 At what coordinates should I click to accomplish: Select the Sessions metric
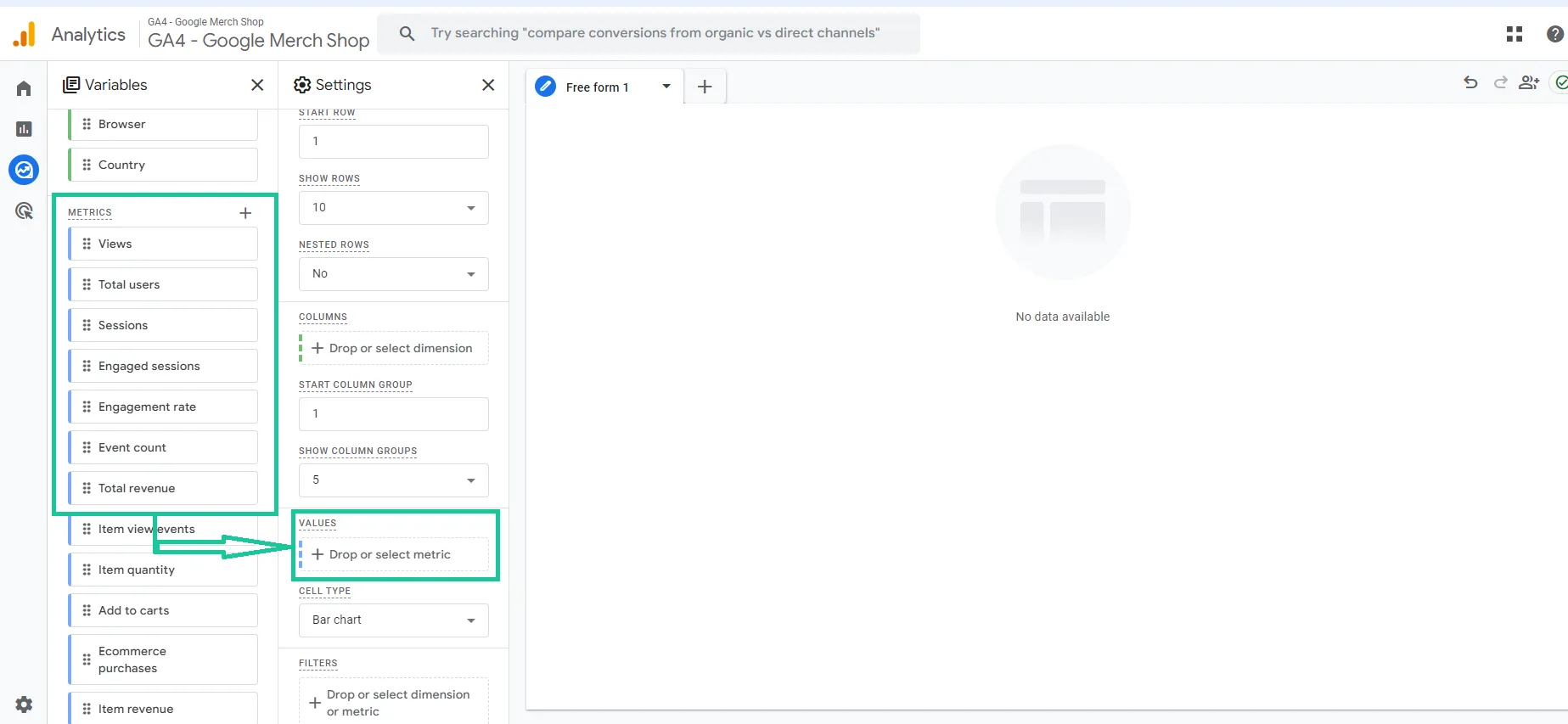point(163,325)
